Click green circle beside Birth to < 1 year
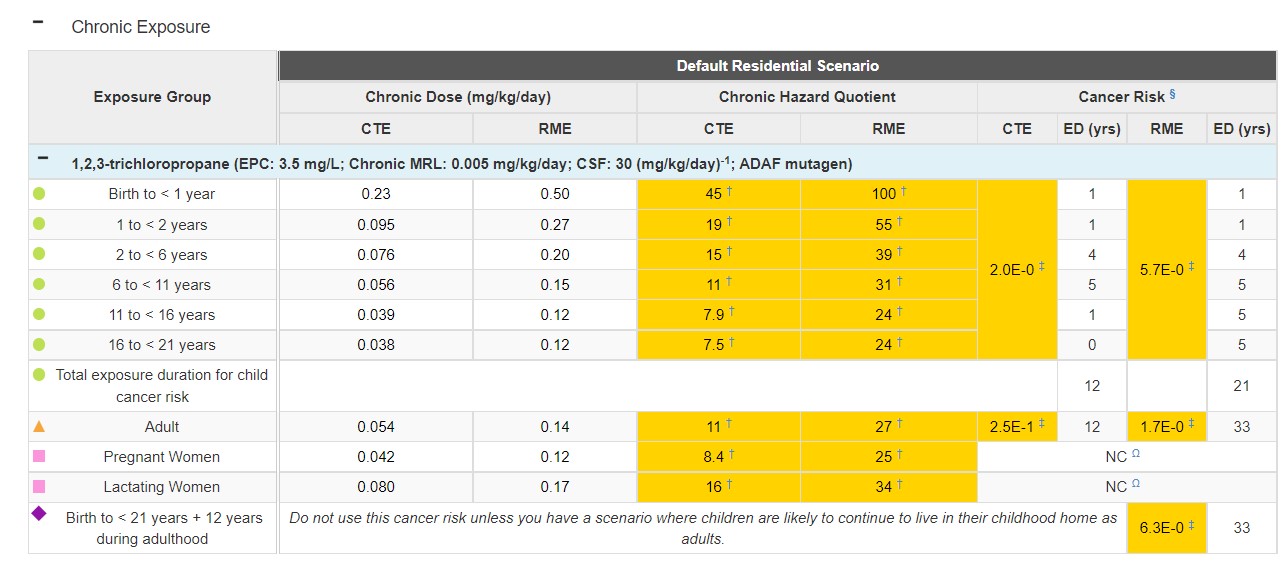 39,194
